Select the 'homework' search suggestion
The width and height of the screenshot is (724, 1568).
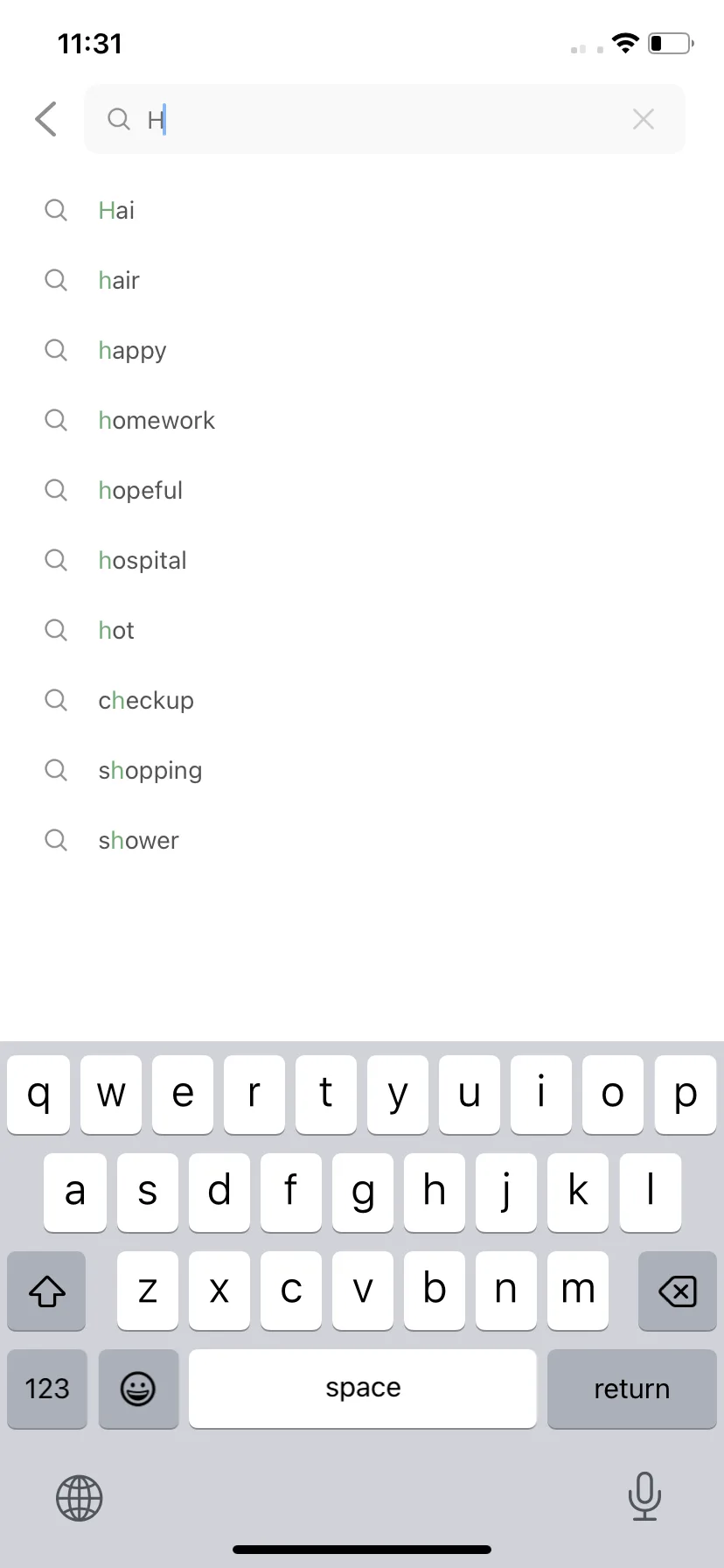pos(362,420)
